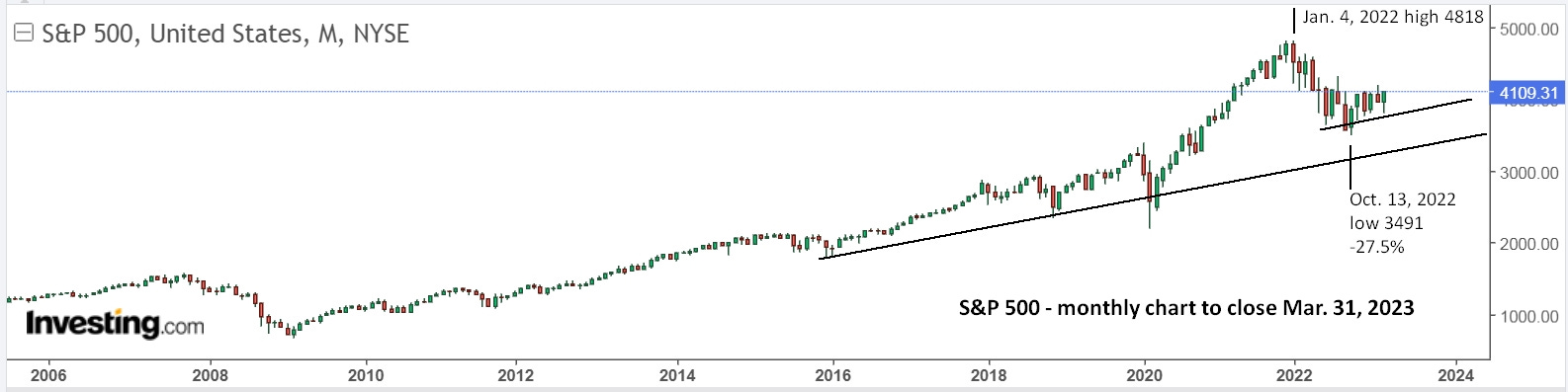Viewport: 1568px width, 392px height.
Task: Click the Jan. 4, 2022 high 4818 annotation
Action: point(1392,18)
